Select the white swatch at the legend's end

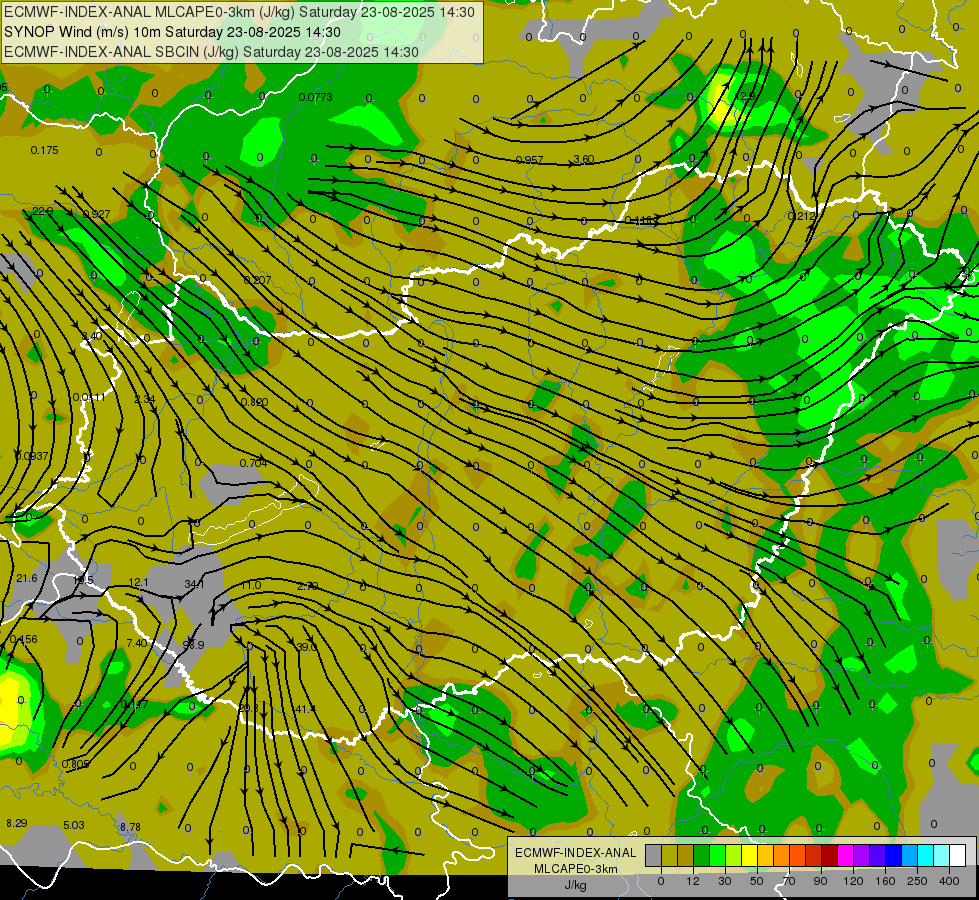[958, 856]
